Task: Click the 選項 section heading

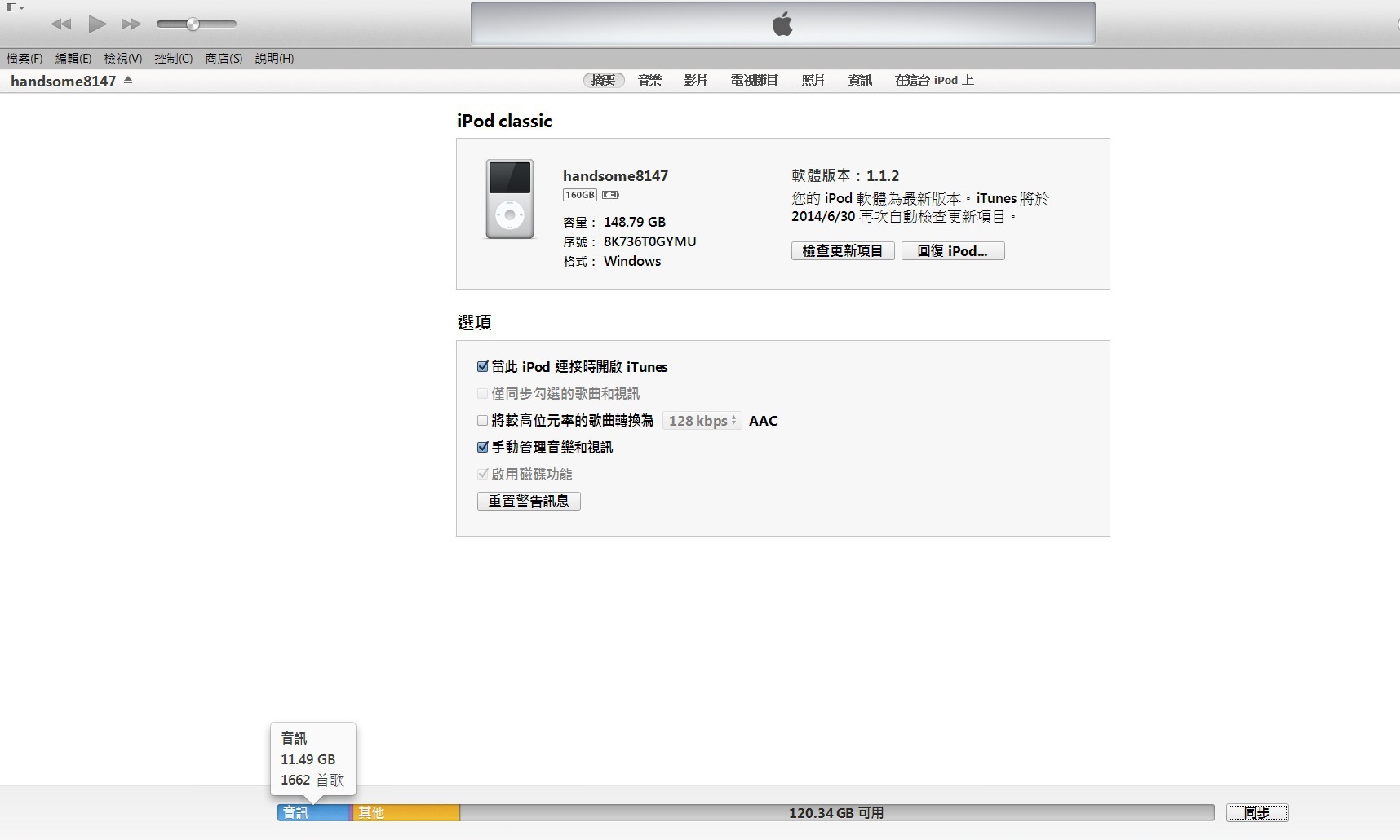Action: pyautogui.click(x=474, y=322)
